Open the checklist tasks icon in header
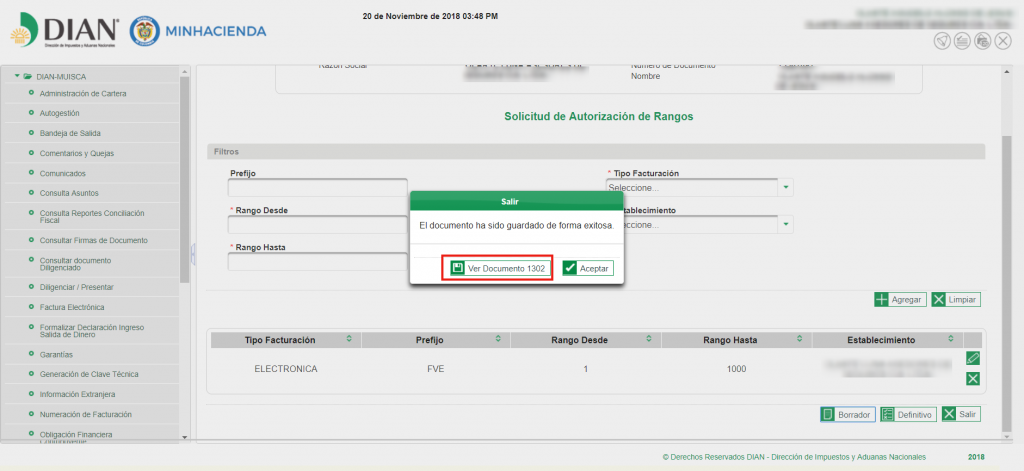Viewport: 1024px width, 471px height. click(962, 40)
